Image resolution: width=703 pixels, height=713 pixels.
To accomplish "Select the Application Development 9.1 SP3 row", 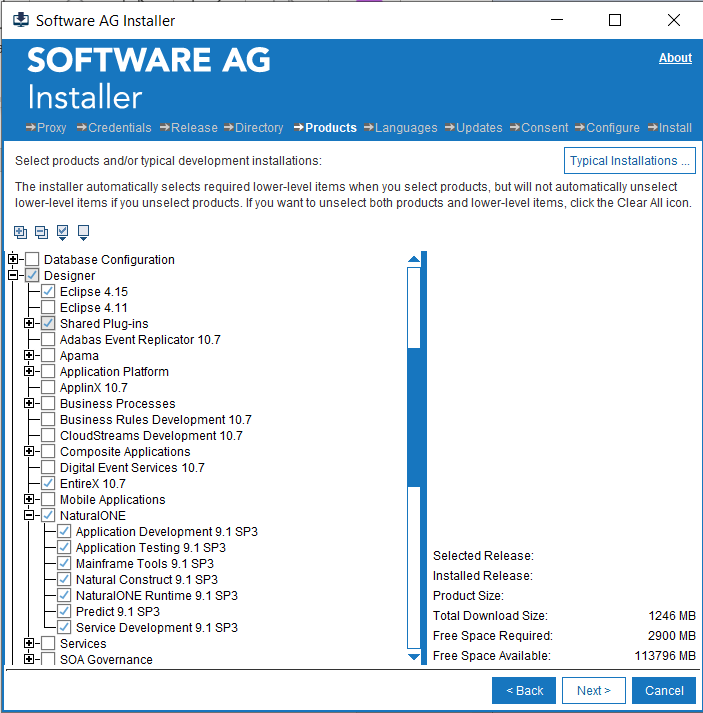I will (167, 532).
